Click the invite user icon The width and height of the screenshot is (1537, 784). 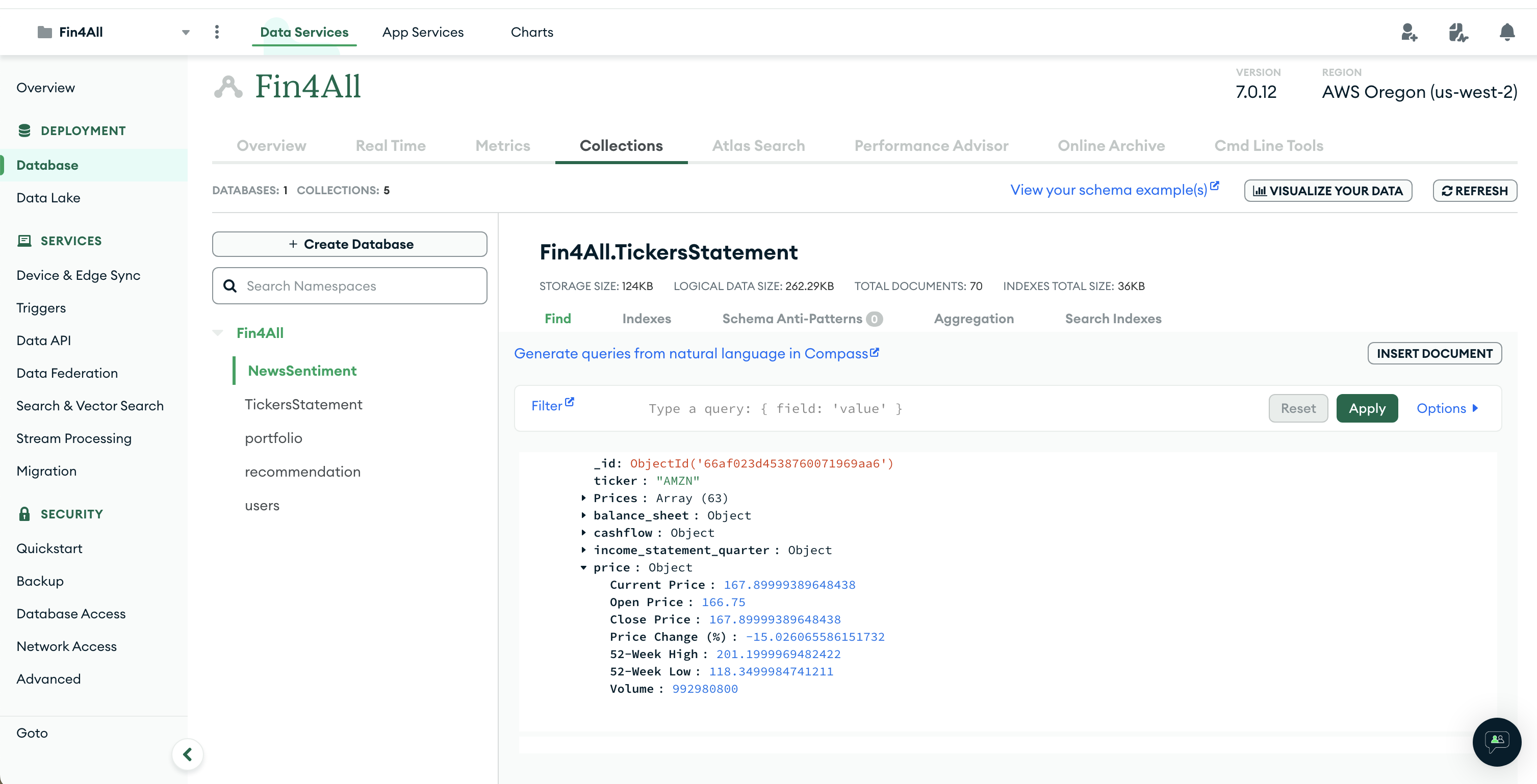(x=1408, y=32)
